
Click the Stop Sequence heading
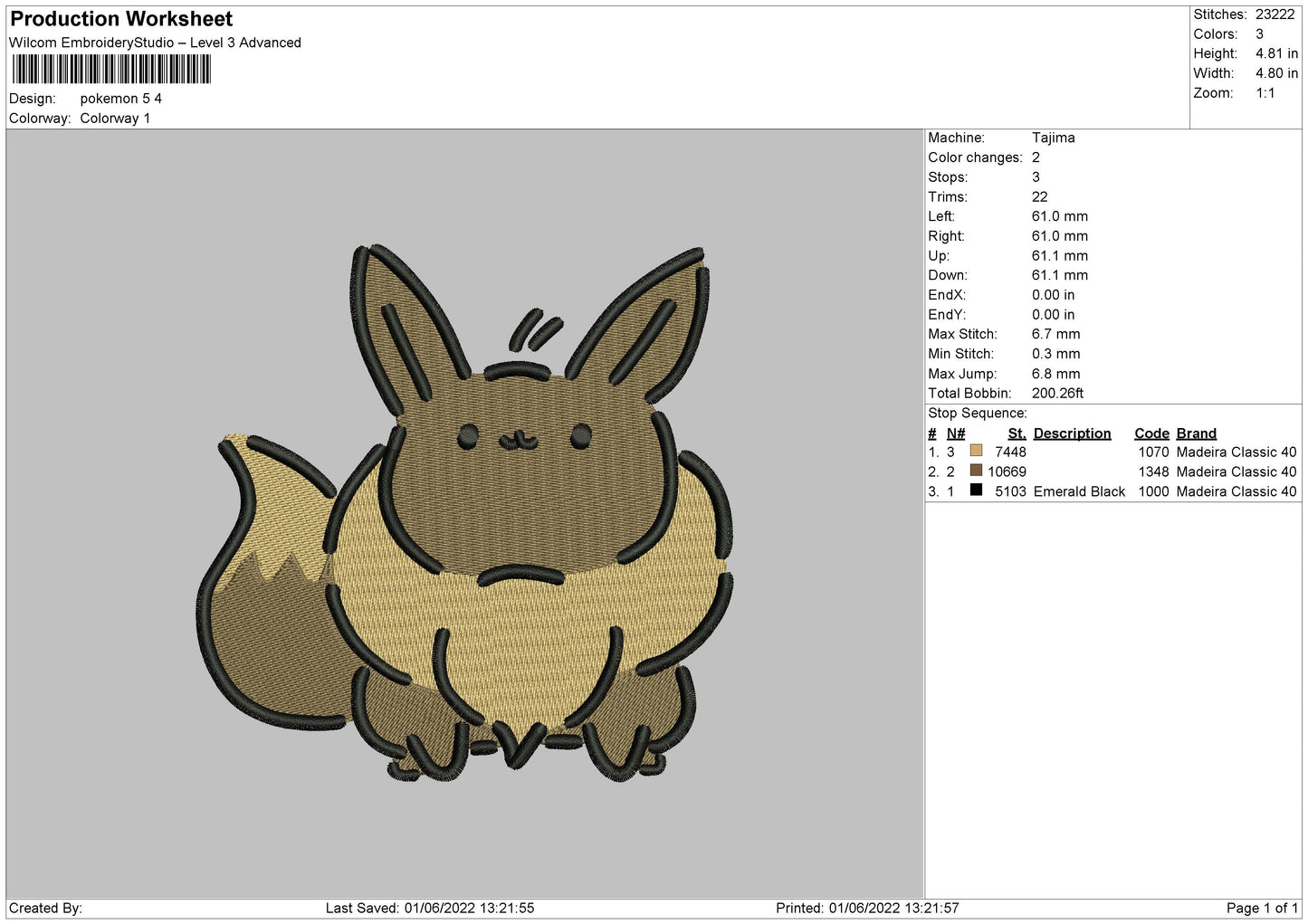[x=978, y=414]
